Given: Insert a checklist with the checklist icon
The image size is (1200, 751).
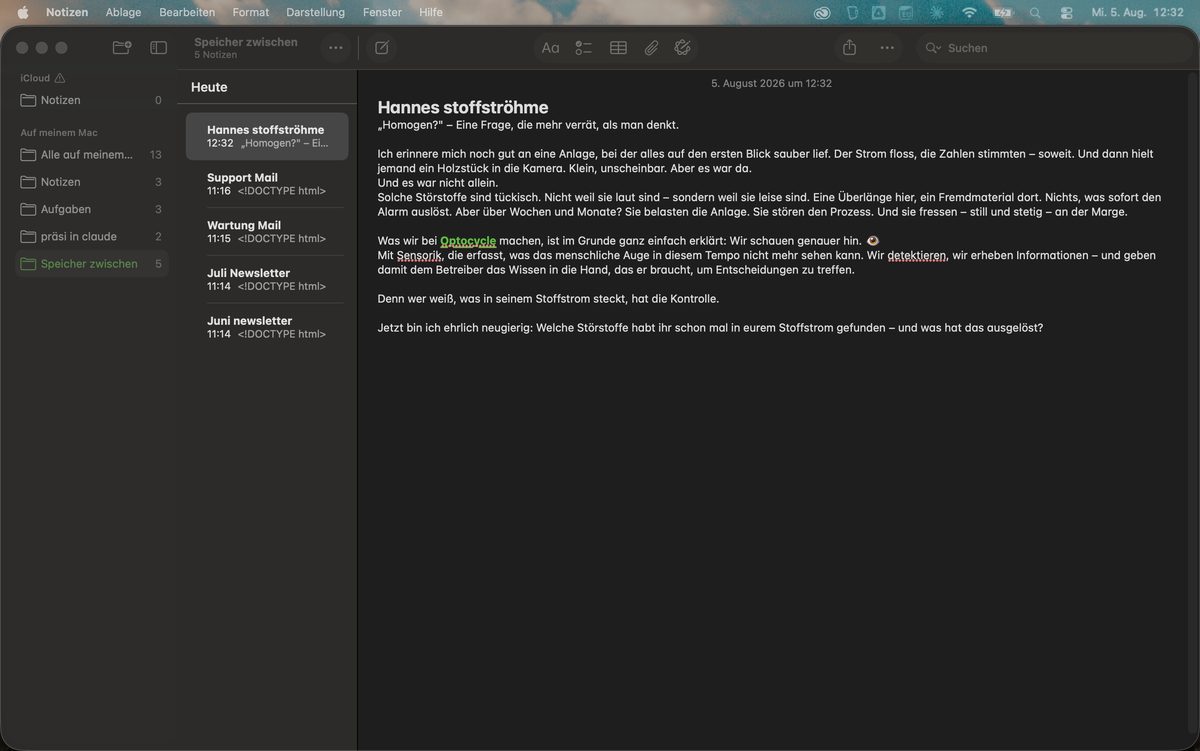Looking at the screenshot, I should pos(584,47).
